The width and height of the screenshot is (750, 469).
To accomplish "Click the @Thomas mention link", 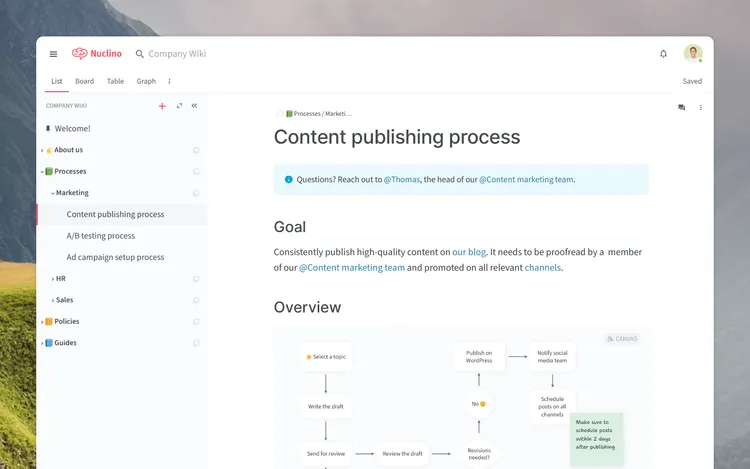I will coord(402,179).
